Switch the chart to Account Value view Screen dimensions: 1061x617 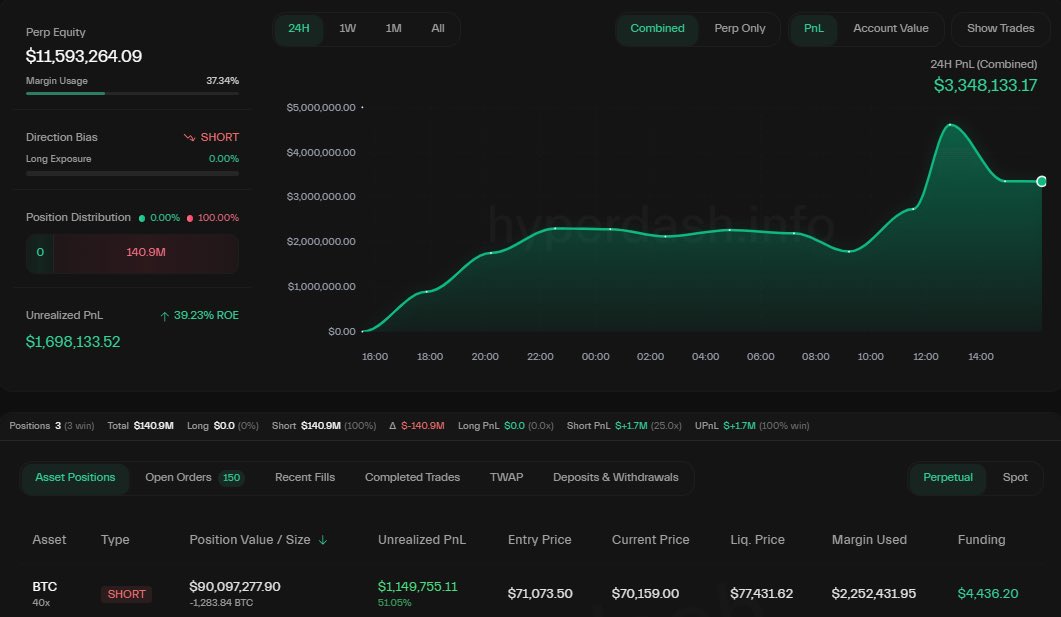tap(890, 28)
